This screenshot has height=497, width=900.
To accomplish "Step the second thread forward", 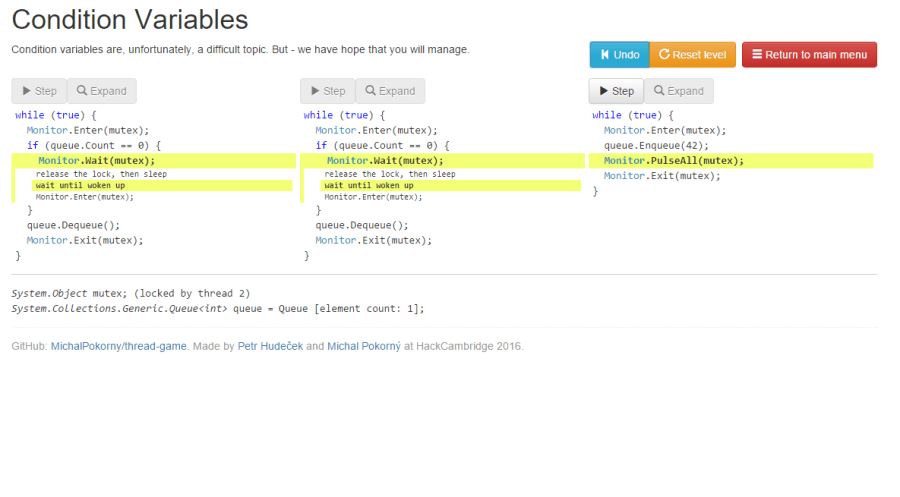I will 328,91.
